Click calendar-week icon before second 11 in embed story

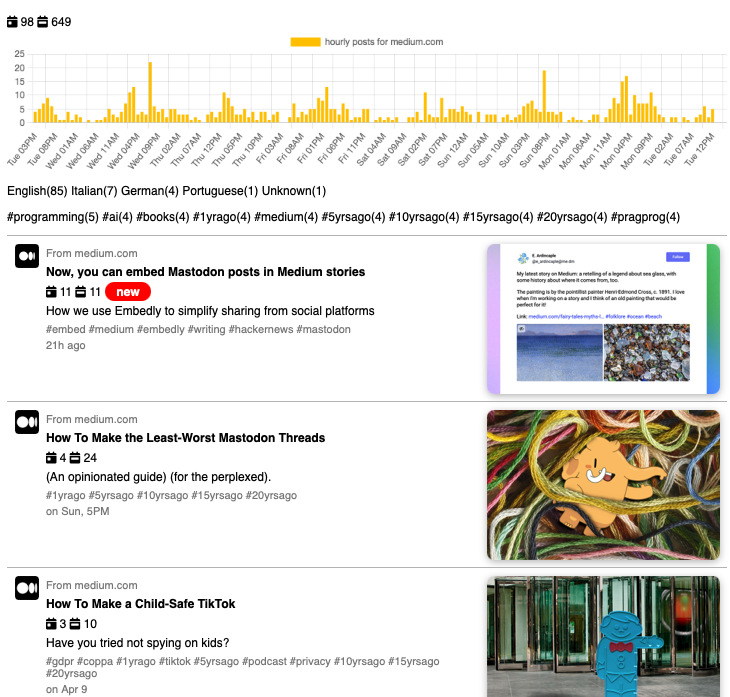[81, 292]
